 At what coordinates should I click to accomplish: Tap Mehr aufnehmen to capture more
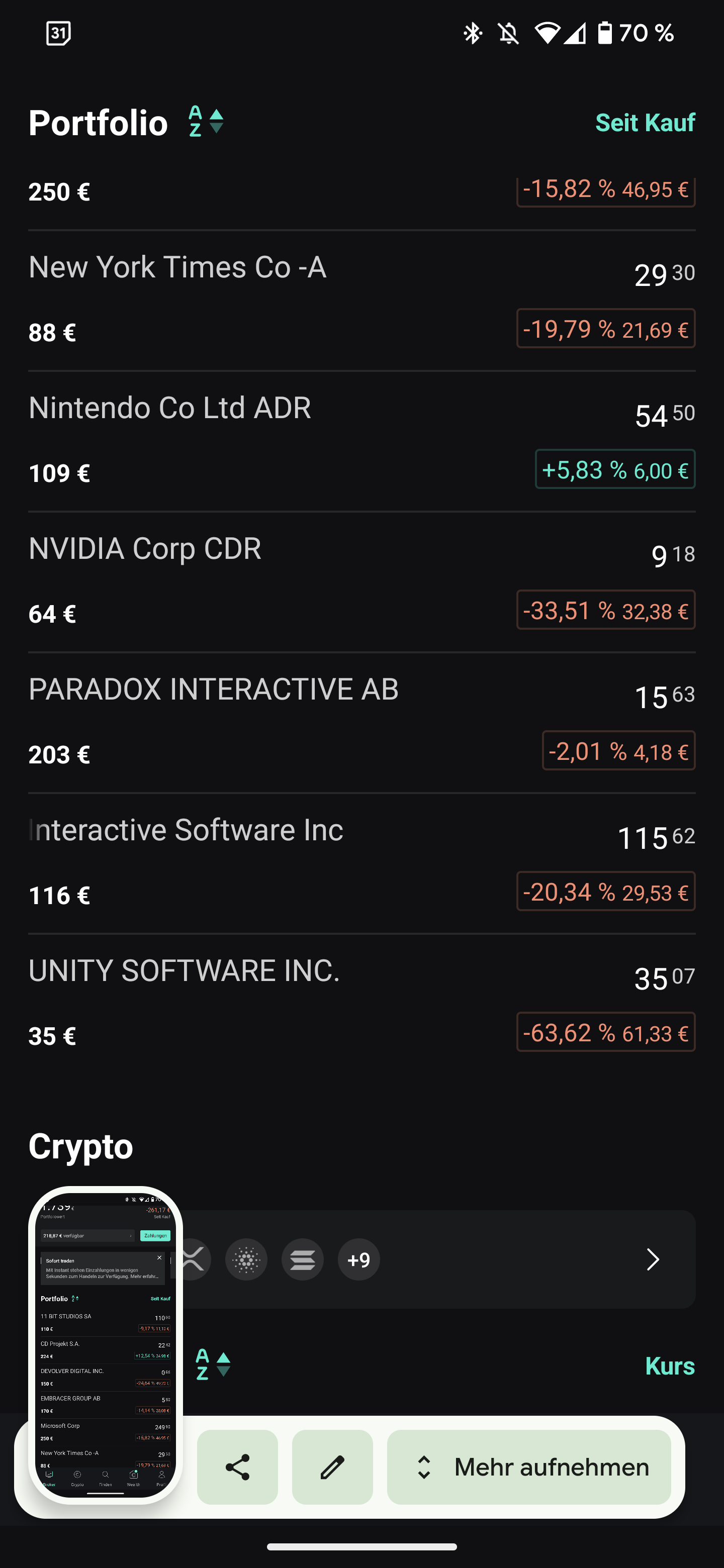[528, 1467]
